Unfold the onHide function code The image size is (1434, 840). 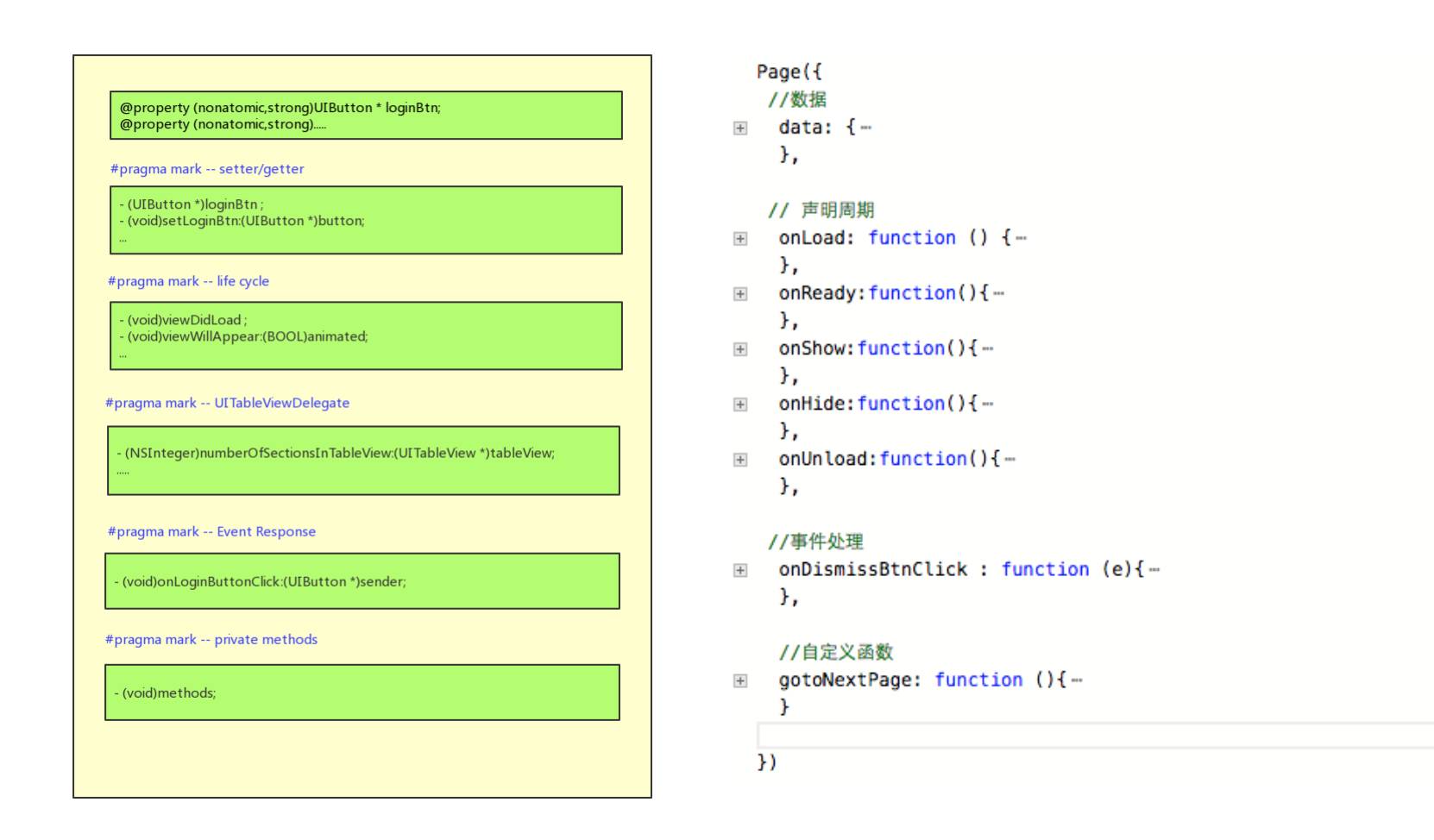click(x=740, y=404)
